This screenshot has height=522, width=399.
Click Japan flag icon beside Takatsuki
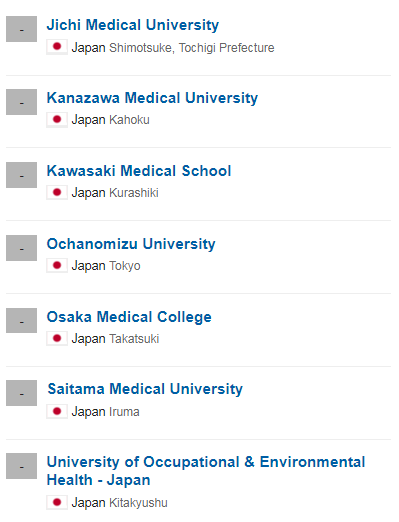point(57,339)
